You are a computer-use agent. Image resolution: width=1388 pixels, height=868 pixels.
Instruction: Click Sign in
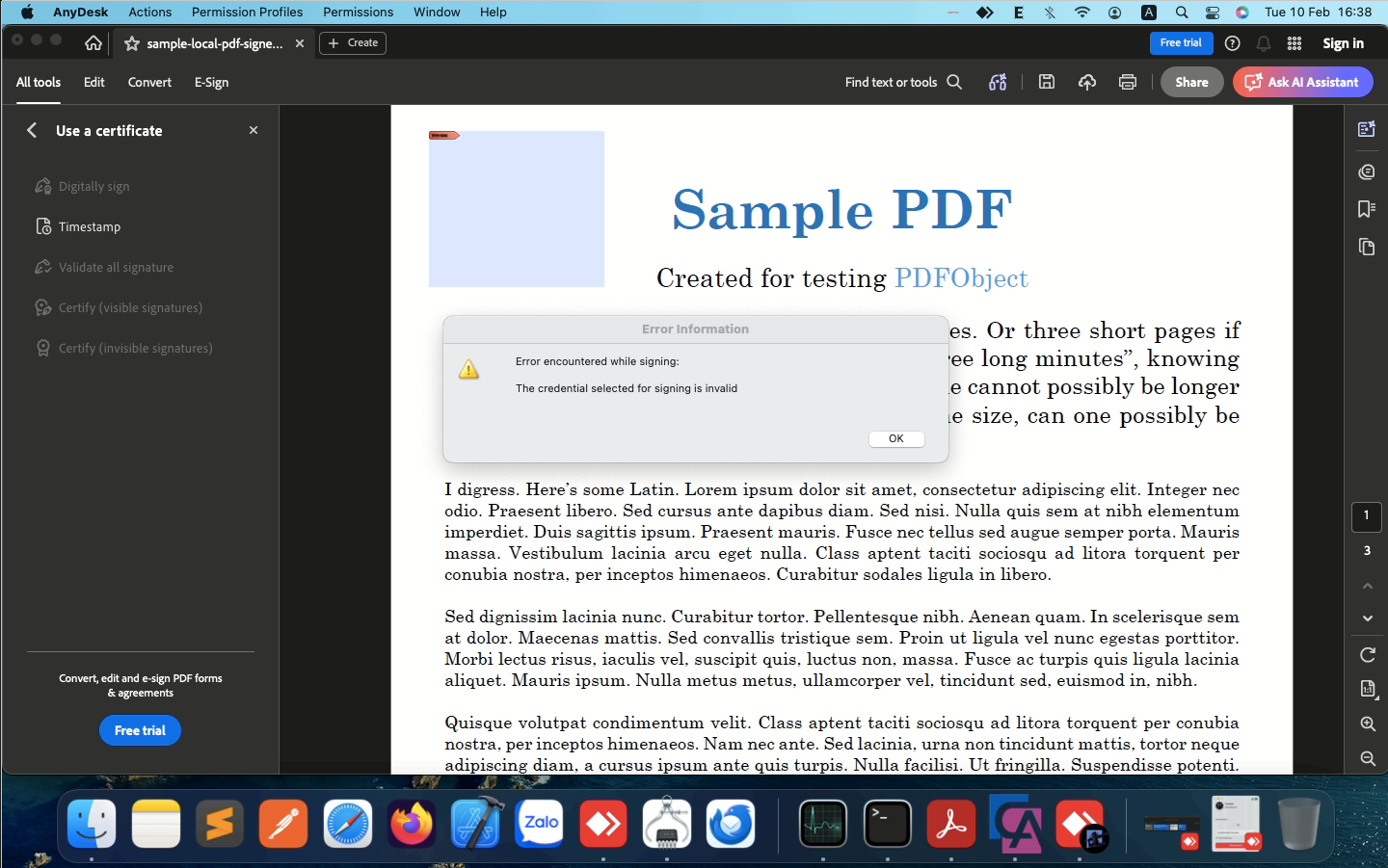[1343, 43]
